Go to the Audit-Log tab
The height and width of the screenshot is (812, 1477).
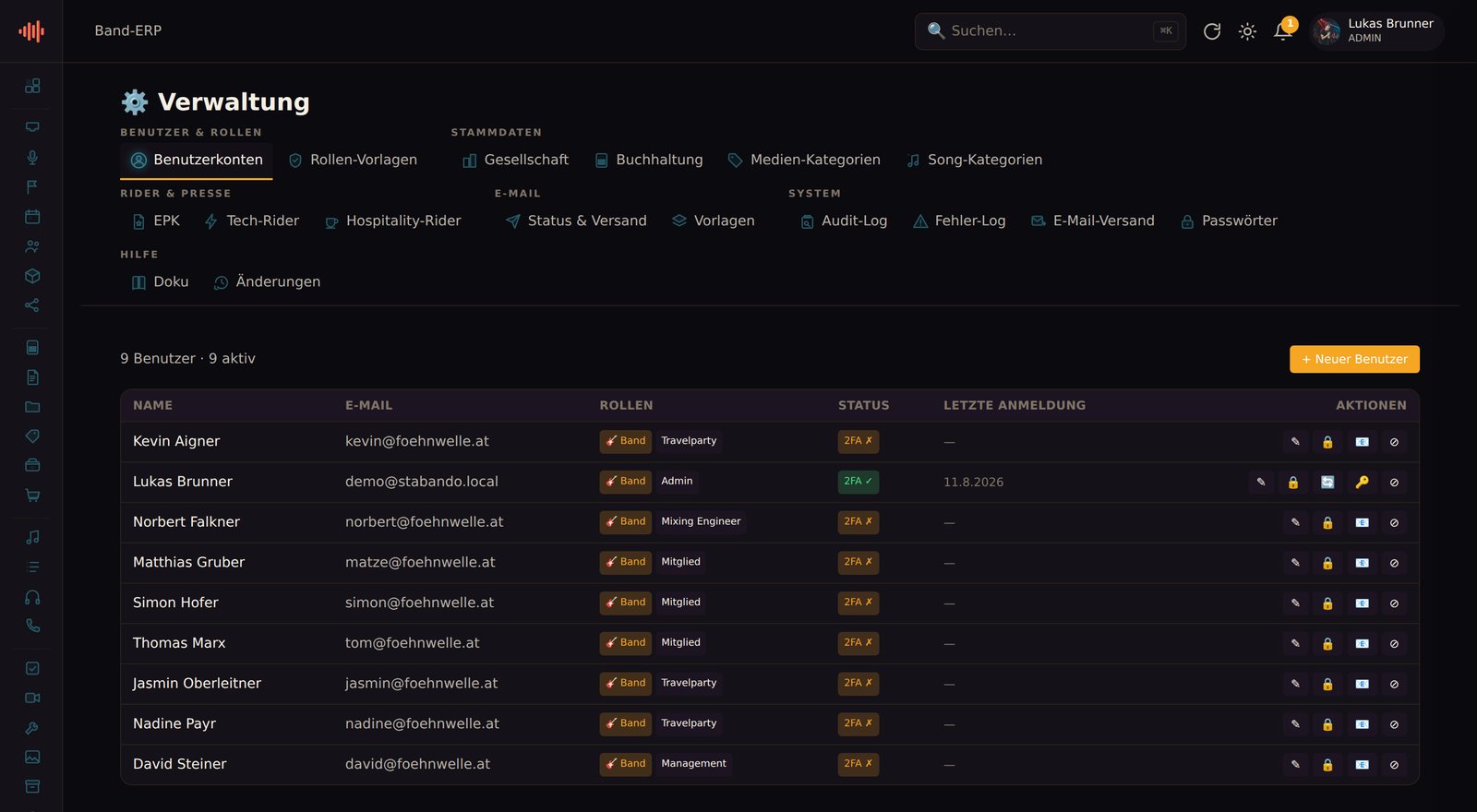pos(844,221)
